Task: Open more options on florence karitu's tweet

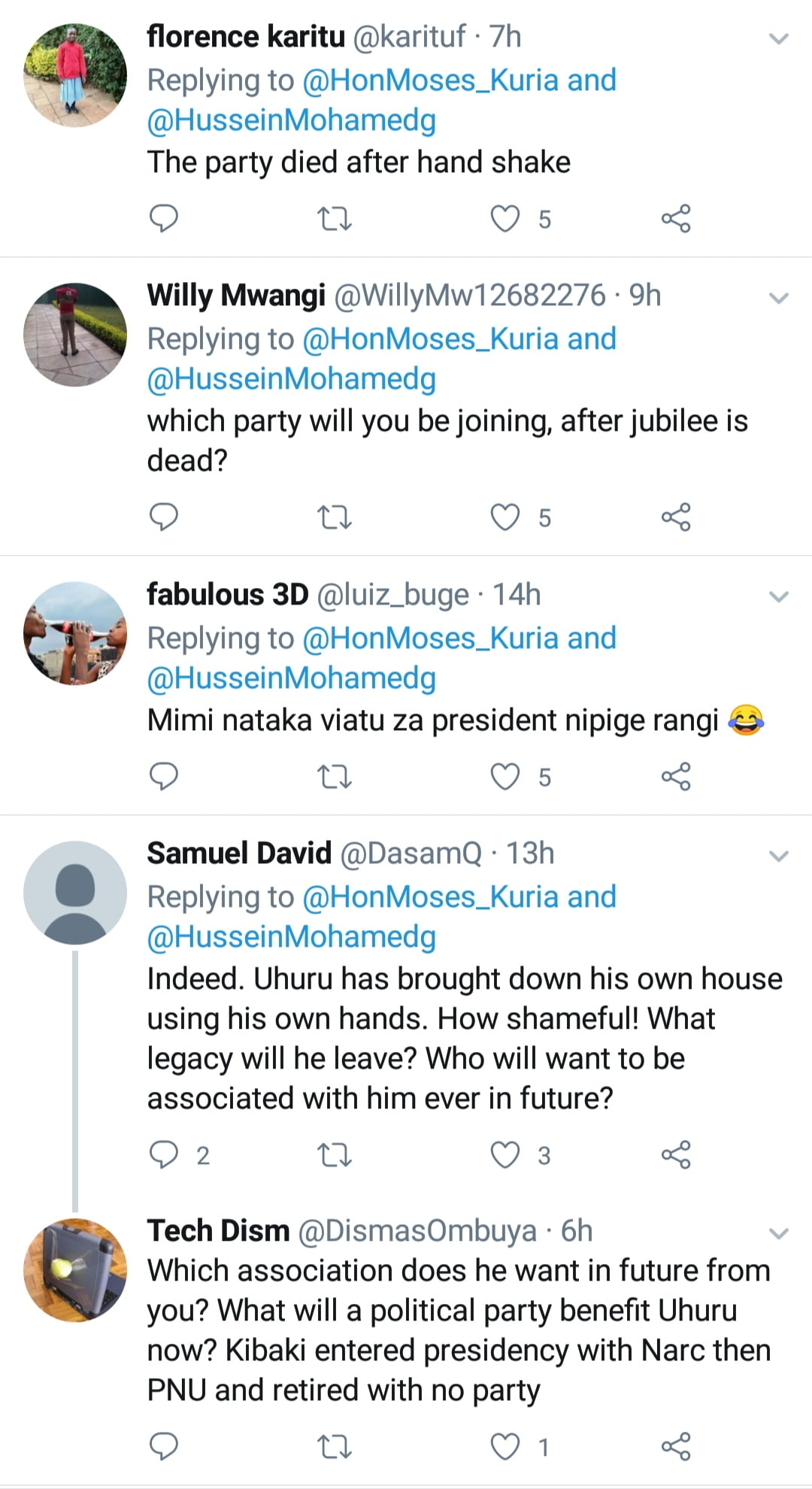Action: click(779, 38)
